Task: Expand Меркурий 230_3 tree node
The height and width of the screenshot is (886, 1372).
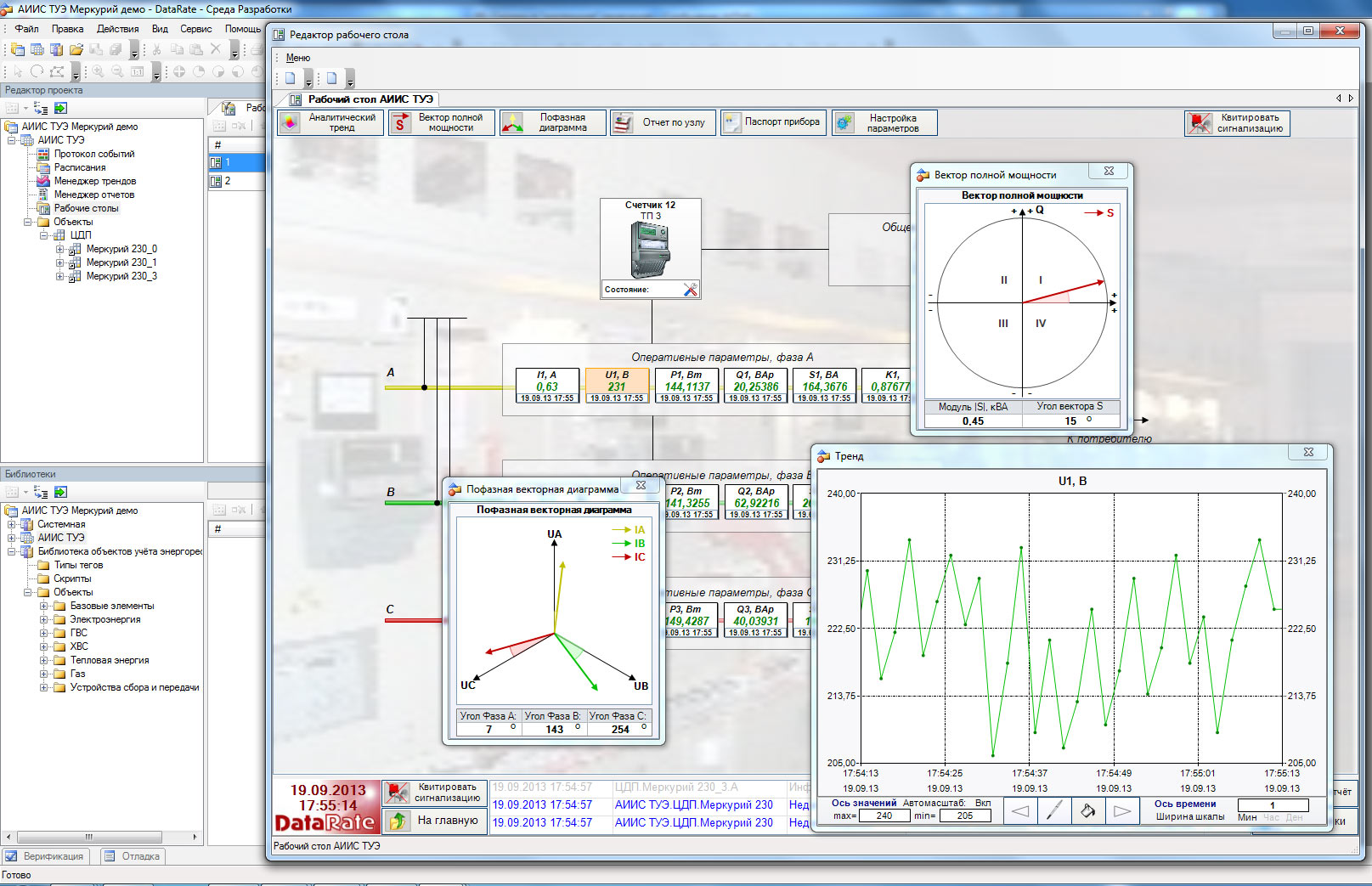Action: (x=59, y=276)
